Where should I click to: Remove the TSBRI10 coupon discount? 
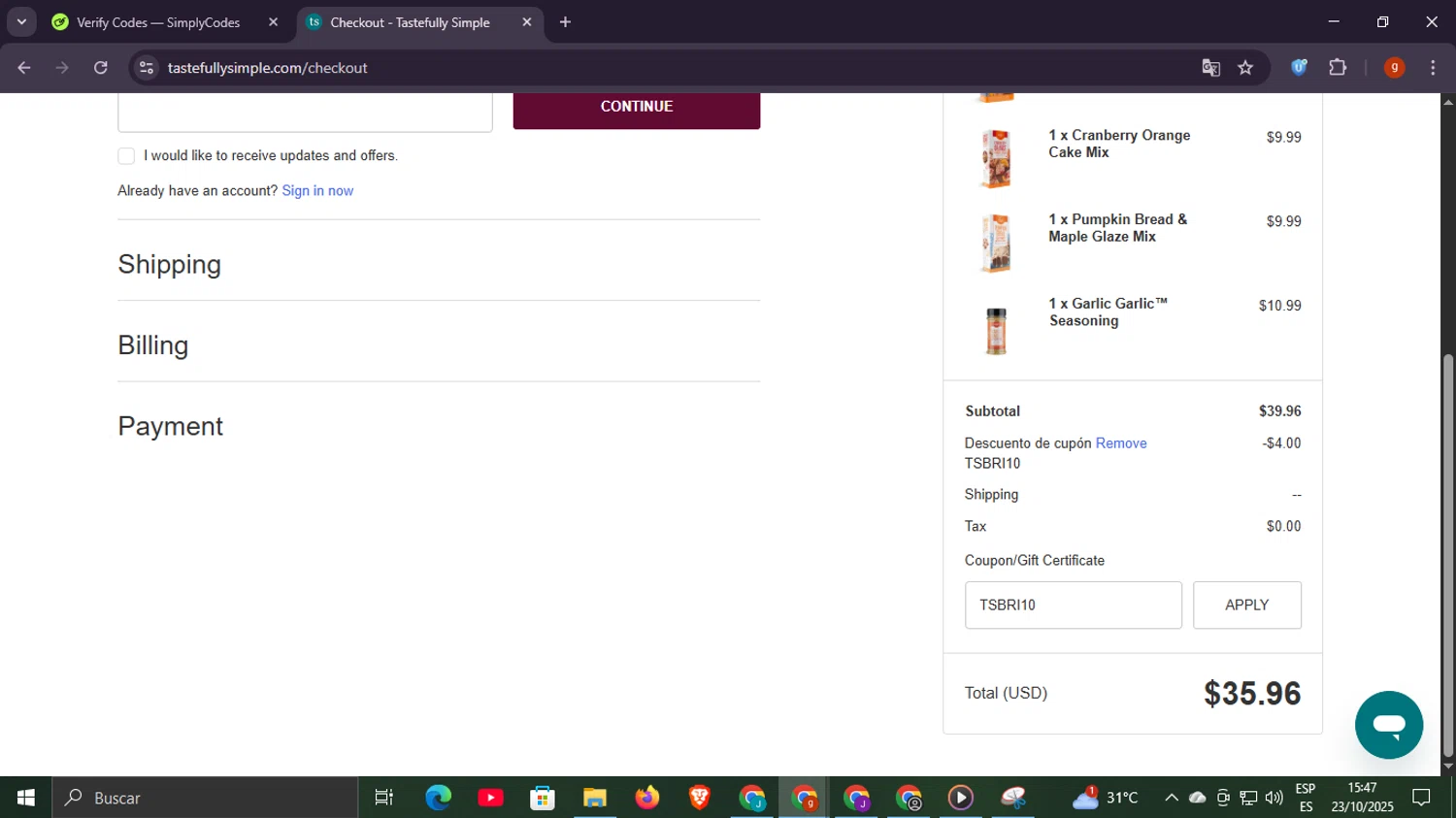(x=1121, y=443)
